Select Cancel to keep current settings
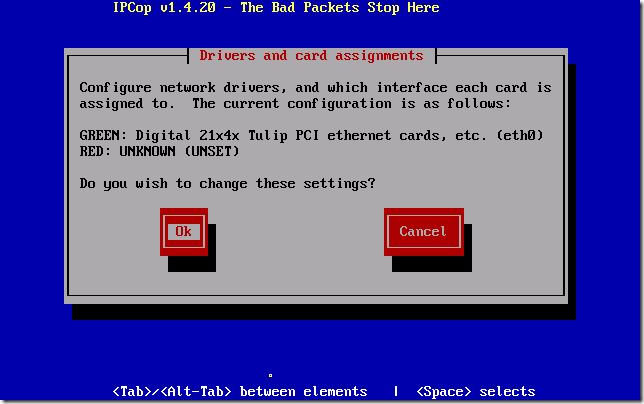 point(423,232)
